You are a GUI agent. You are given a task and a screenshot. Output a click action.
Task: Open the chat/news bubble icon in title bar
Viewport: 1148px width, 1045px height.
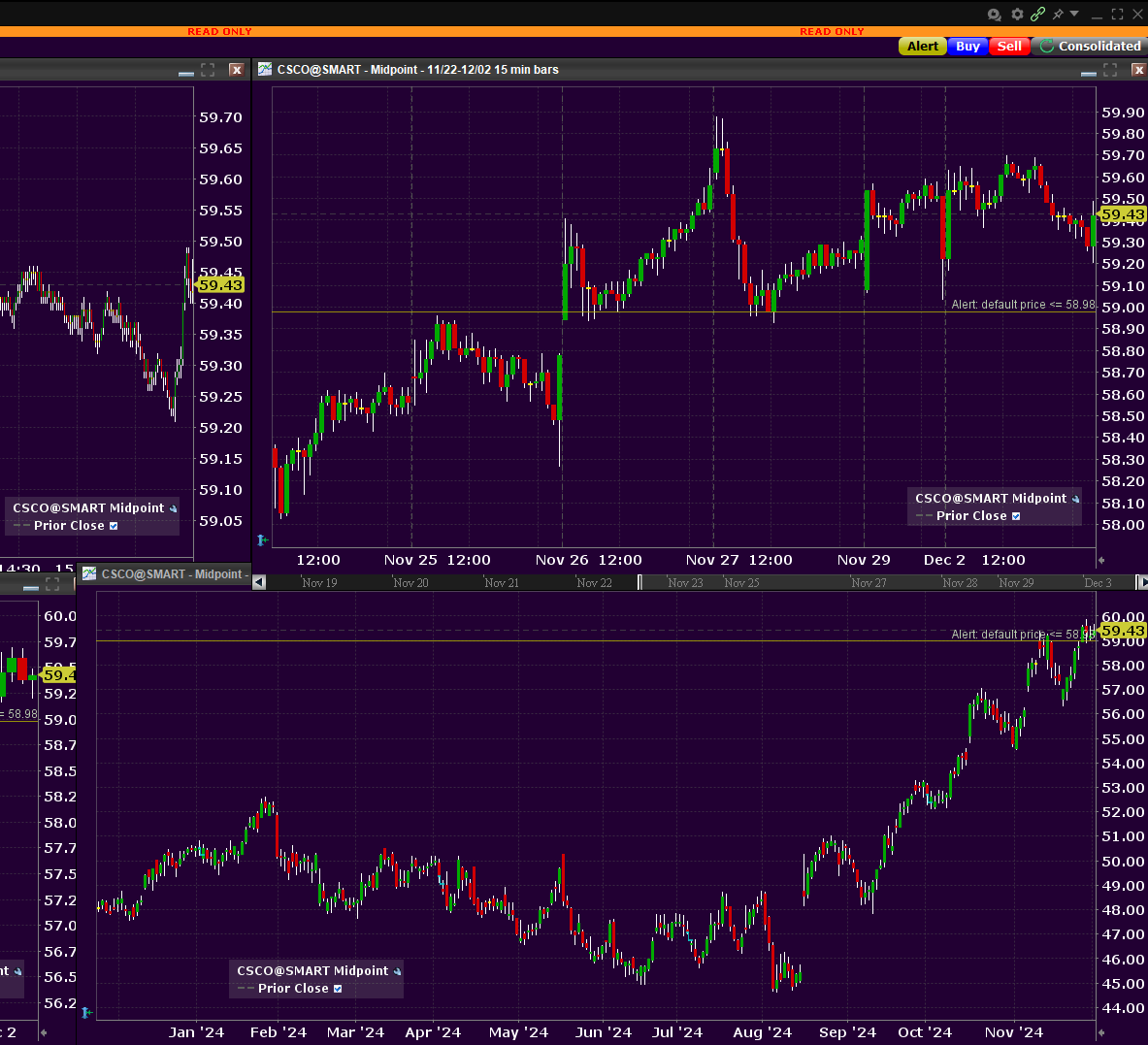(995, 15)
